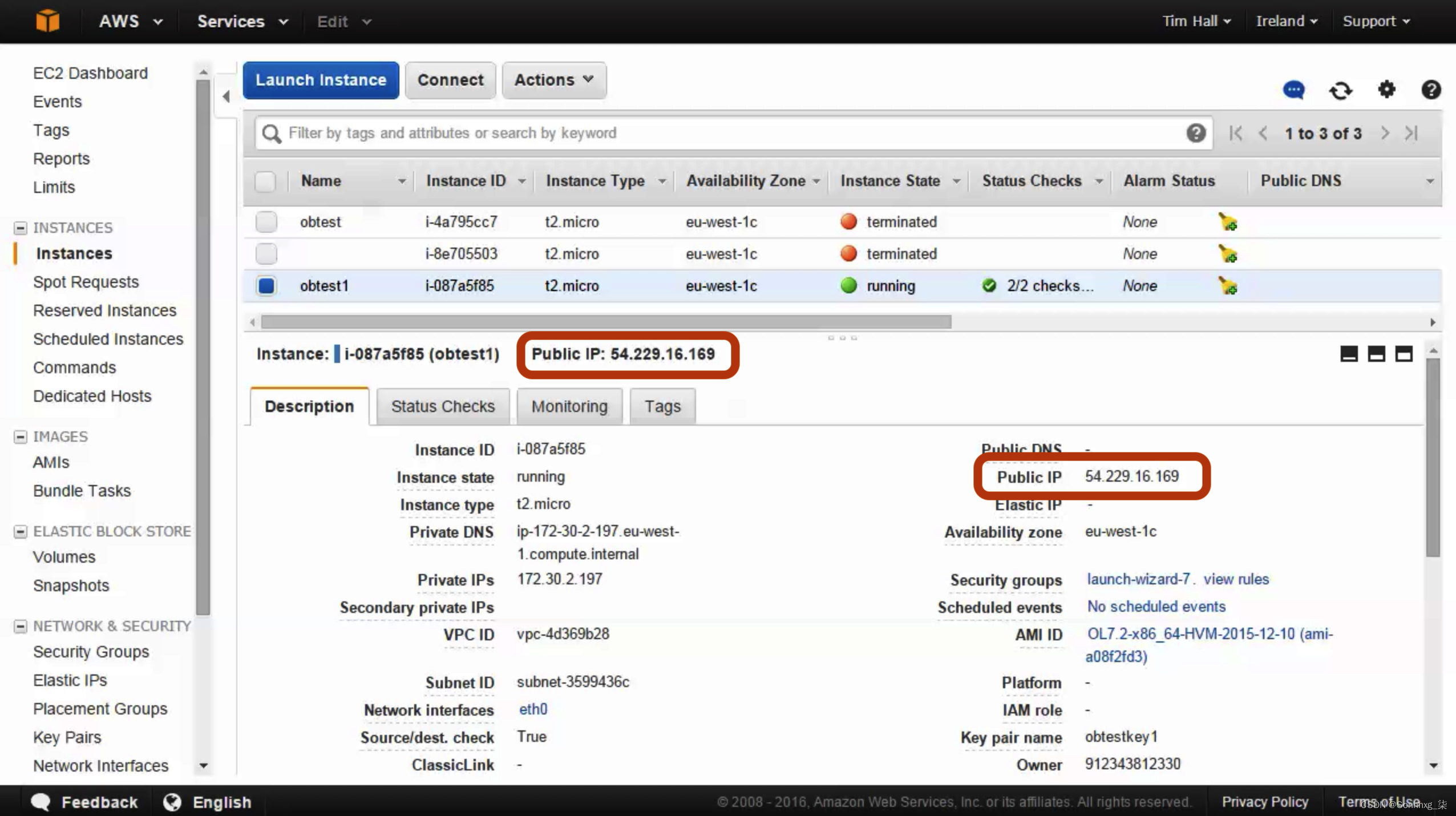Open Key Pairs in the sidebar
This screenshot has height=816, width=1456.
[67, 737]
